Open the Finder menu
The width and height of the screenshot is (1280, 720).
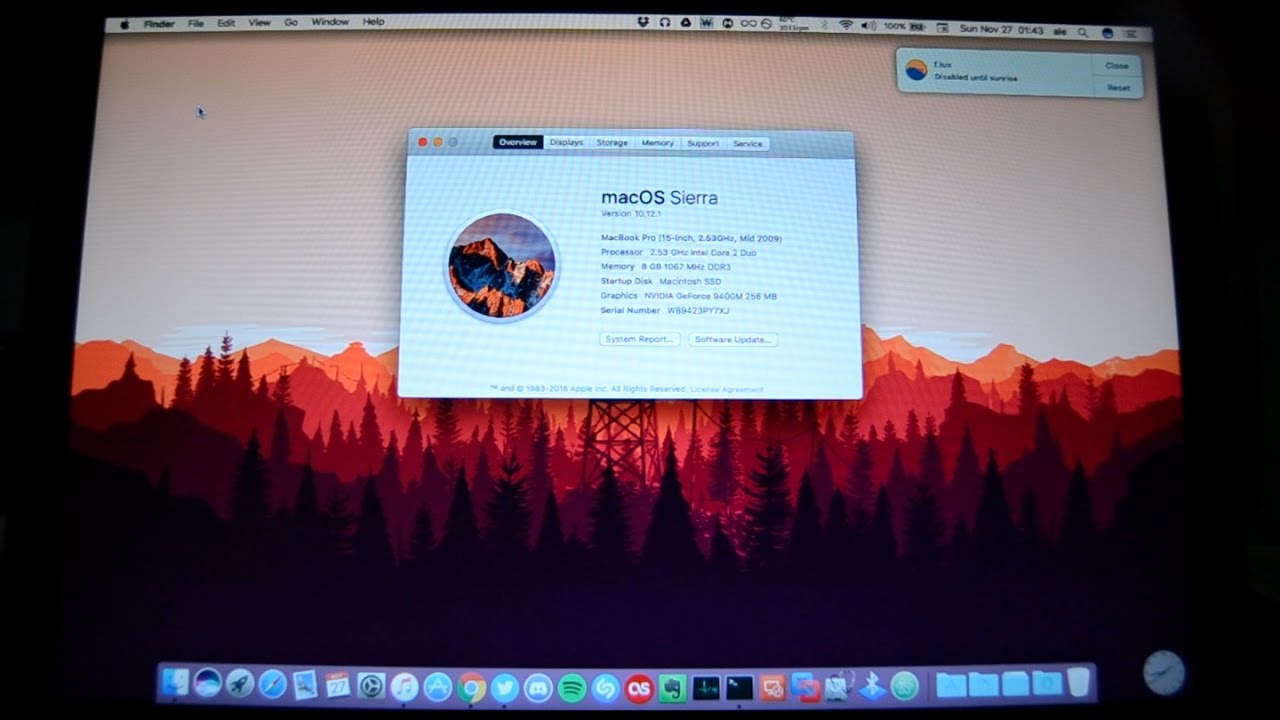[x=159, y=23]
